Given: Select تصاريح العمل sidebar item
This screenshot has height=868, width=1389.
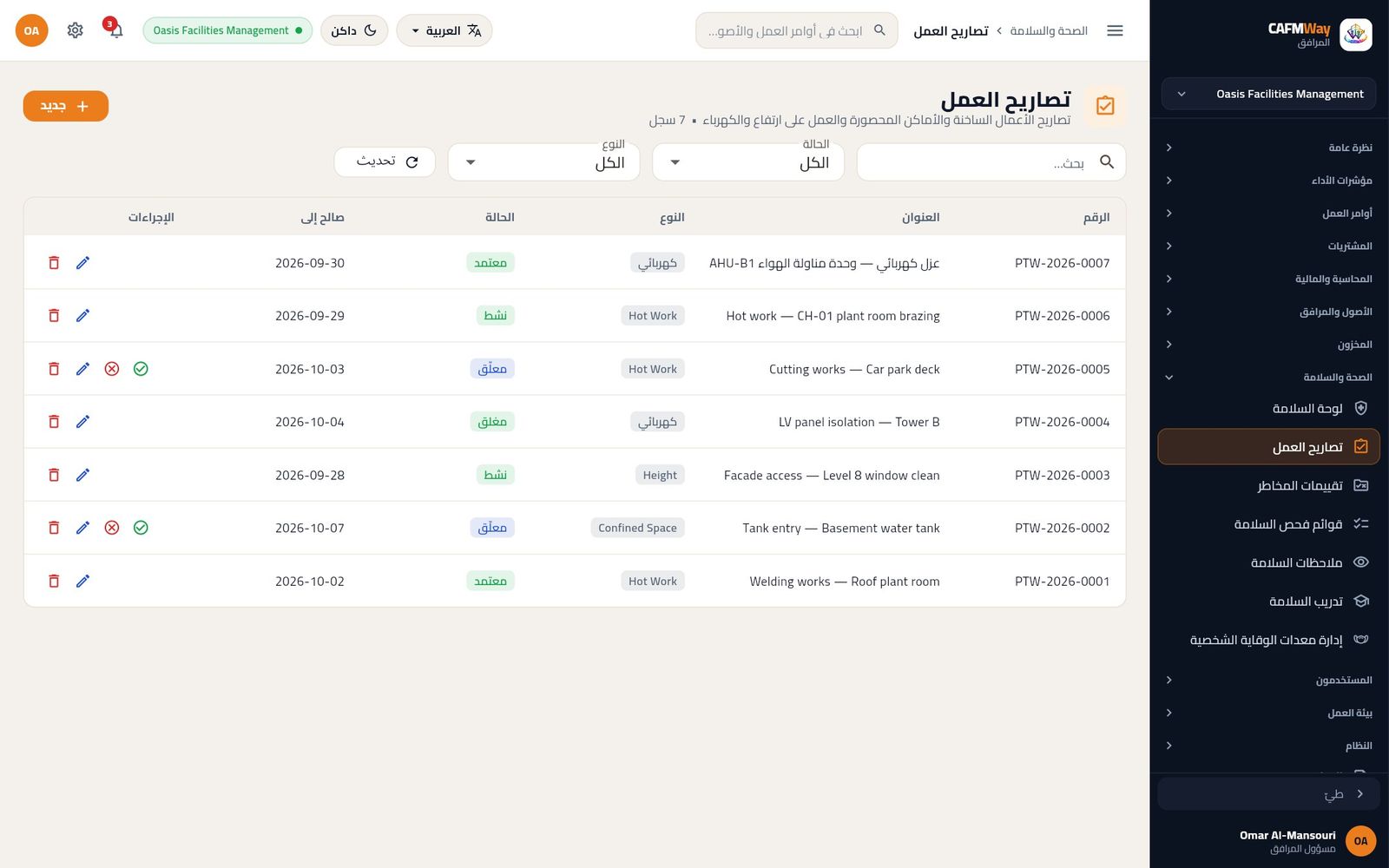Looking at the screenshot, I should click(1269, 447).
